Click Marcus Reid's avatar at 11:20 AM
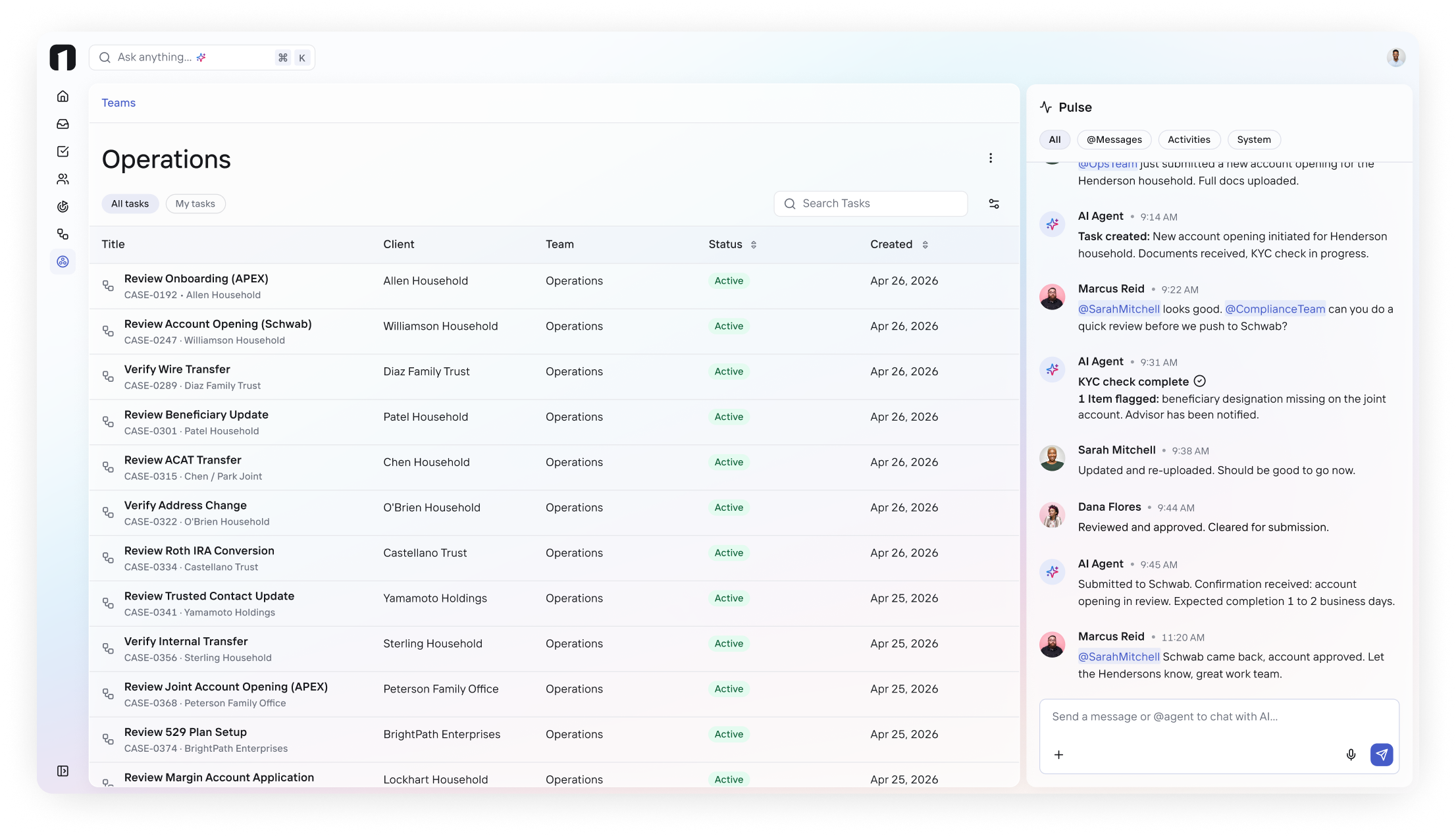Image resolution: width=1456 pixels, height=836 pixels. (x=1052, y=644)
